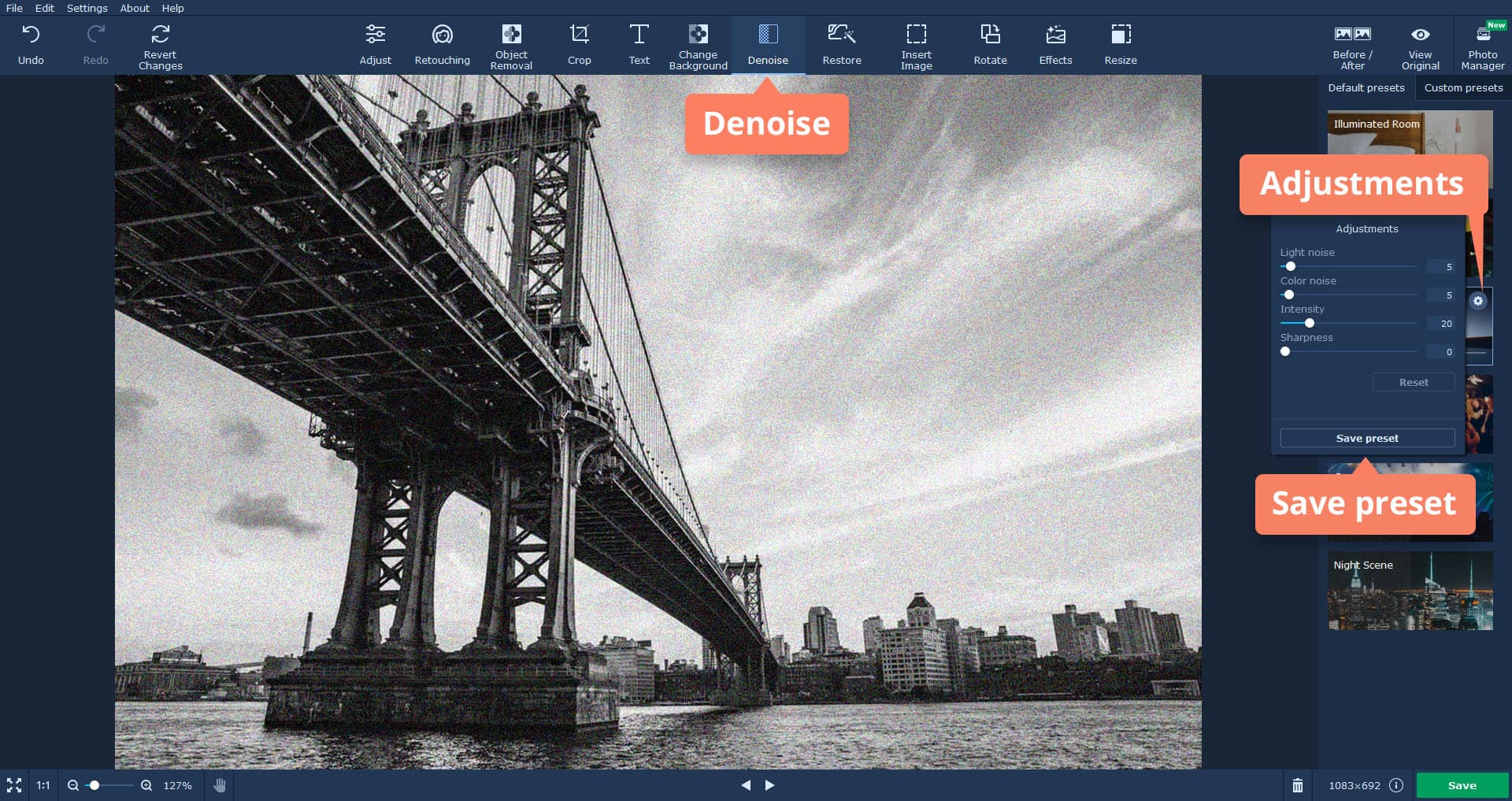This screenshot has height=801, width=1512.
Task: Go to previous image arrow
Action: pyautogui.click(x=746, y=785)
